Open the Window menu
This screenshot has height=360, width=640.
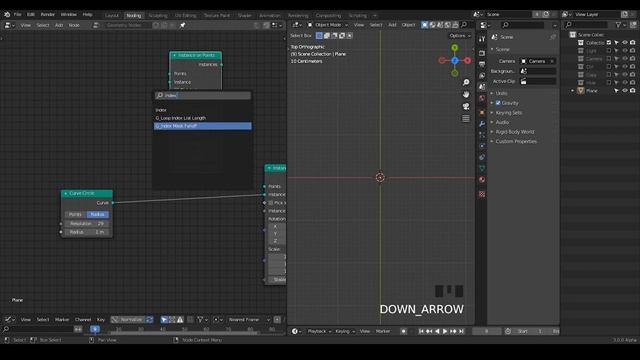pyautogui.click(x=69, y=14)
